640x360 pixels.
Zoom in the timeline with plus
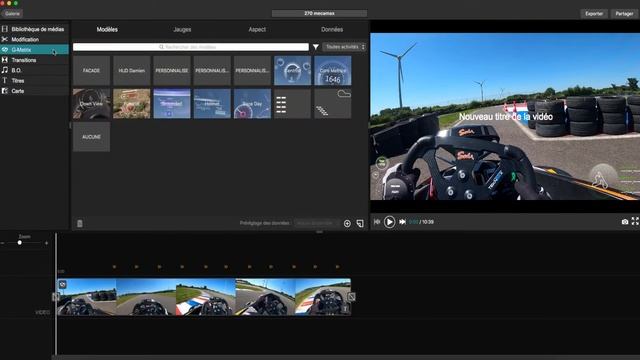47,243
